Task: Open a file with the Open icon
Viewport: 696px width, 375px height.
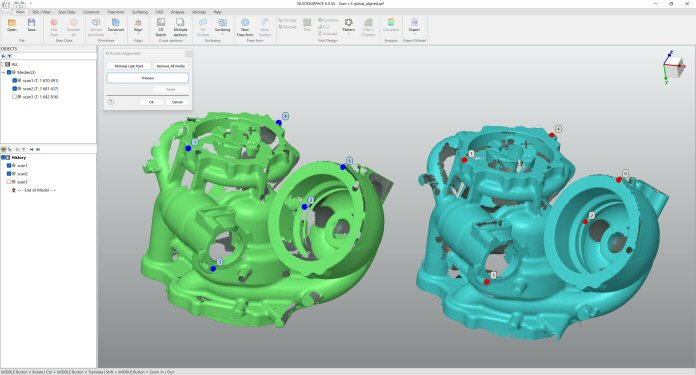Action: pyautogui.click(x=12, y=25)
